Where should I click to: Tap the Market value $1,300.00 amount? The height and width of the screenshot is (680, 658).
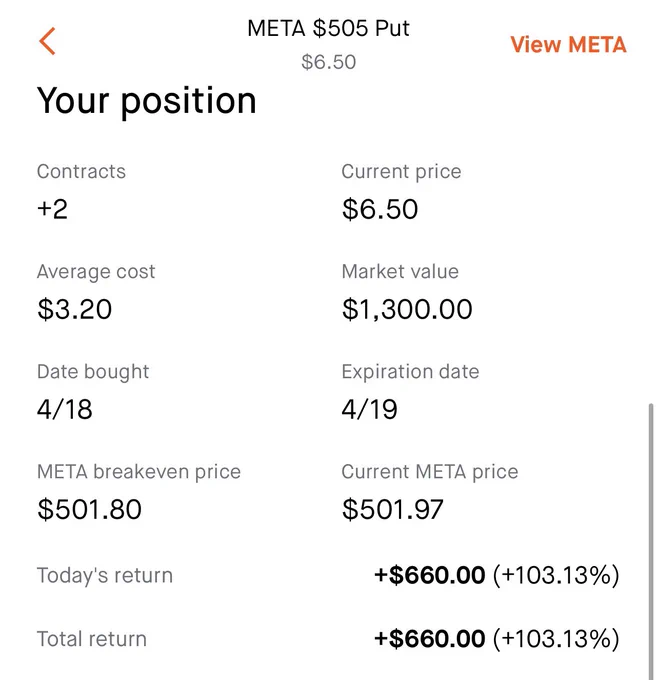(x=407, y=309)
